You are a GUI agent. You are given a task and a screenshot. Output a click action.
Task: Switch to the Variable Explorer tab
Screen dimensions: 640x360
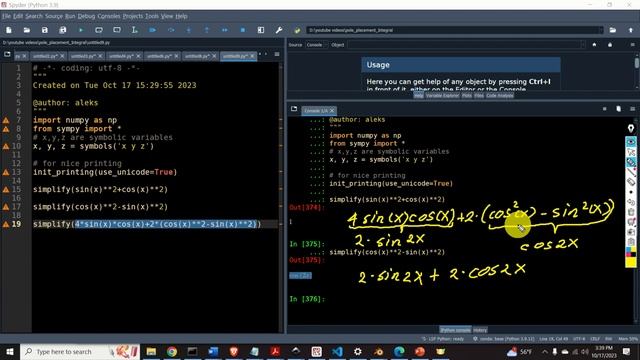442,96
